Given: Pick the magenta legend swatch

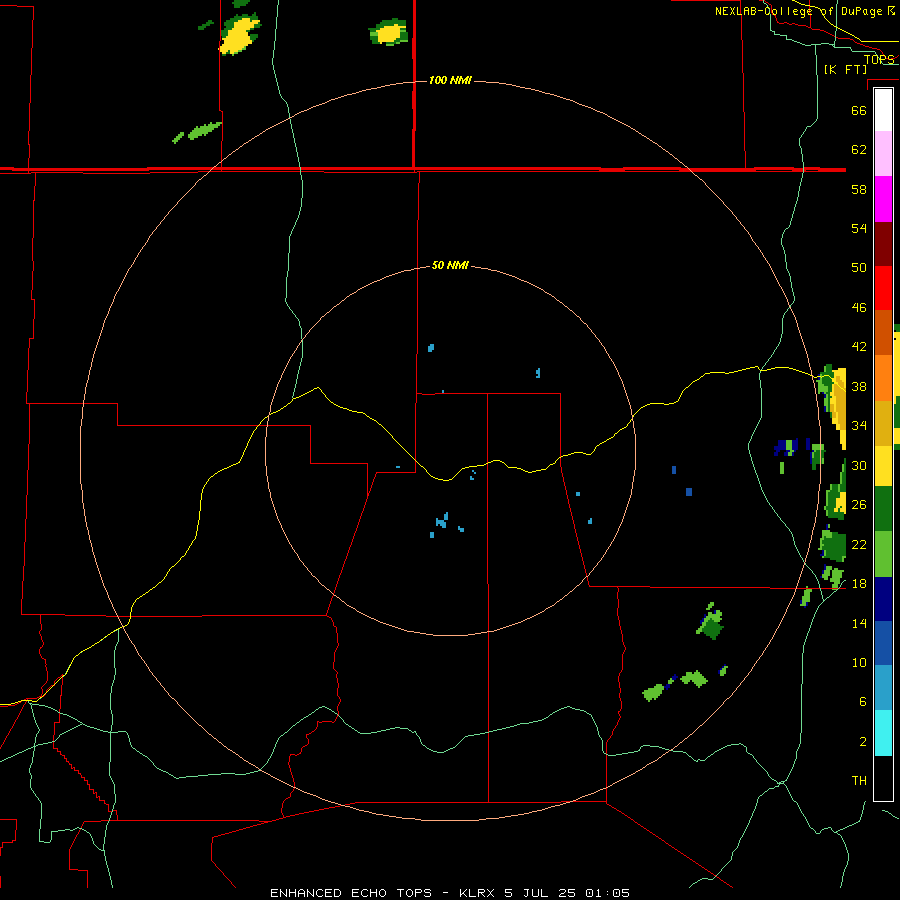Looking at the screenshot, I should point(883,199).
